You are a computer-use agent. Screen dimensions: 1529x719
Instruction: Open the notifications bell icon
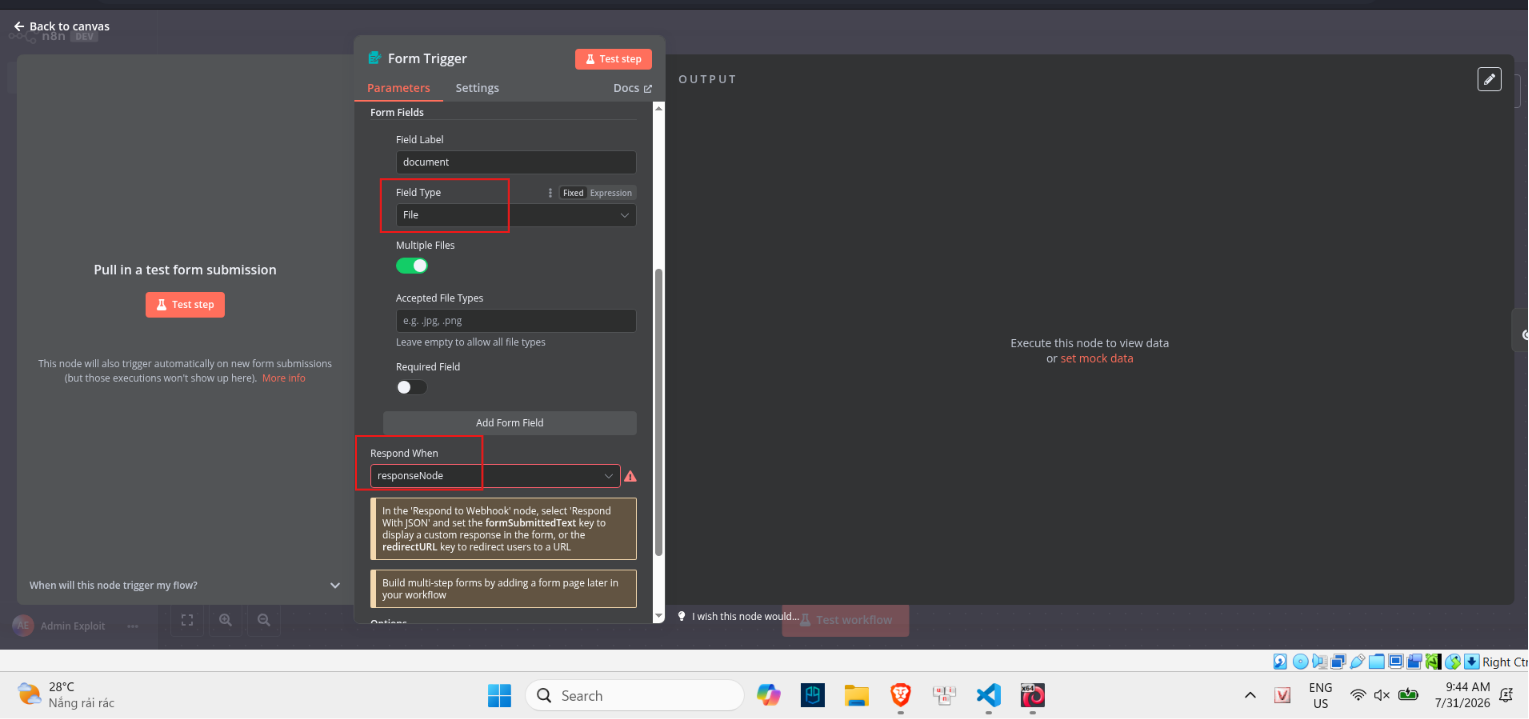(1506, 695)
